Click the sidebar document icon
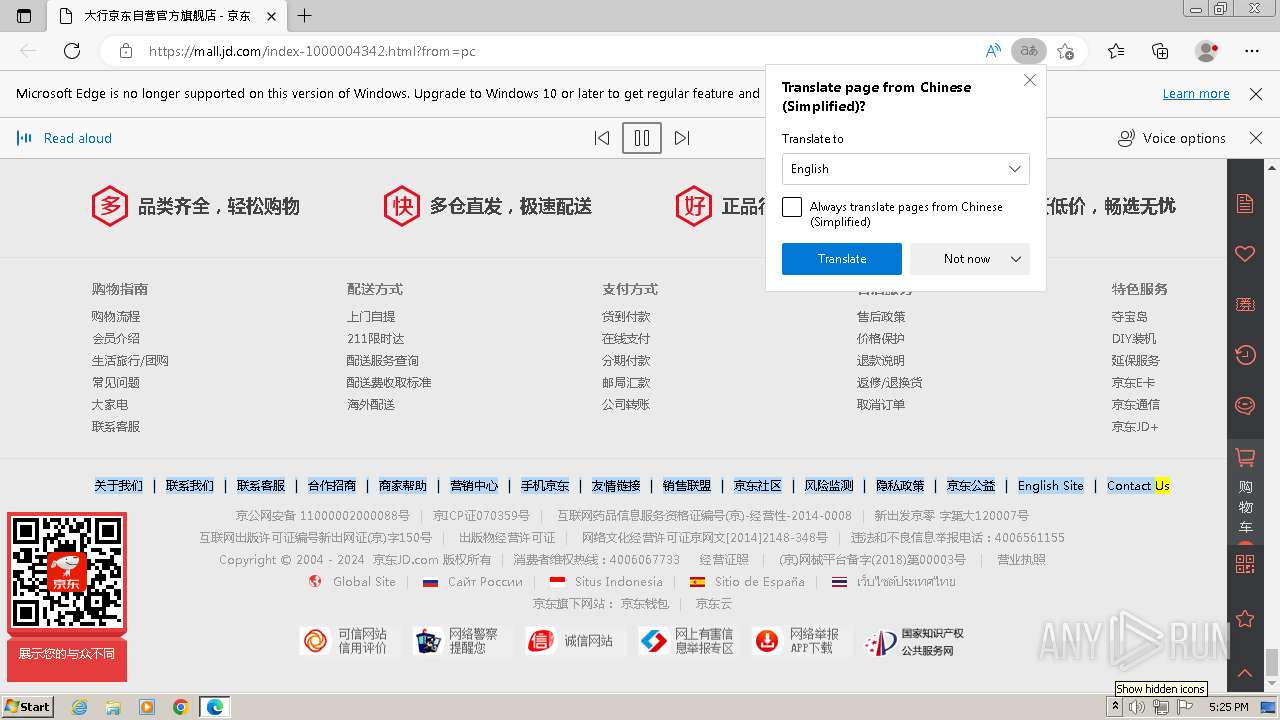The height and width of the screenshot is (720, 1280). click(x=1245, y=204)
